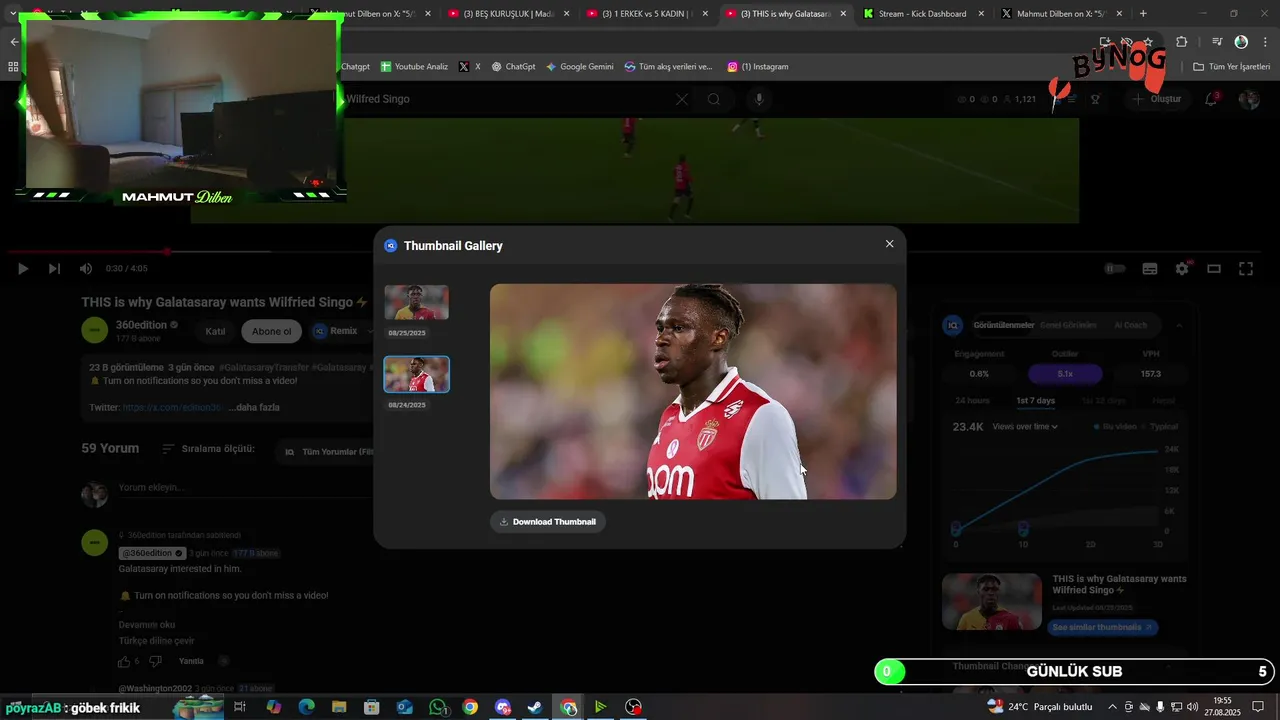
Task: Open the 360edition channel name
Action: pyautogui.click(x=141, y=325)
